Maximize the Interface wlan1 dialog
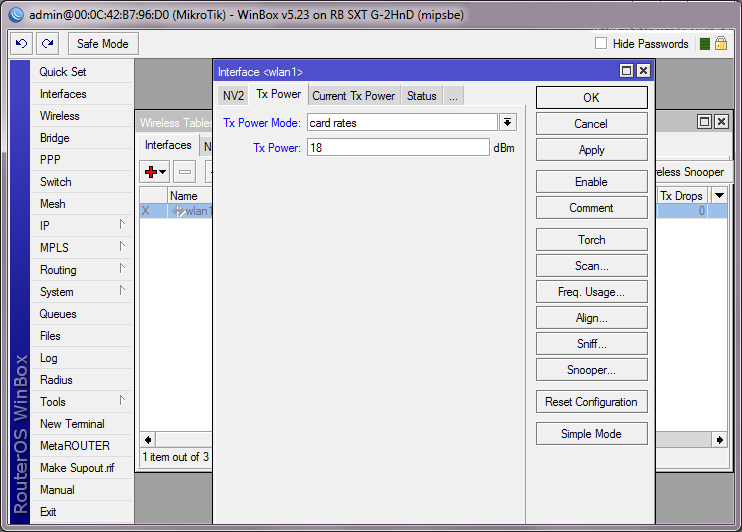 click(627, 71)
